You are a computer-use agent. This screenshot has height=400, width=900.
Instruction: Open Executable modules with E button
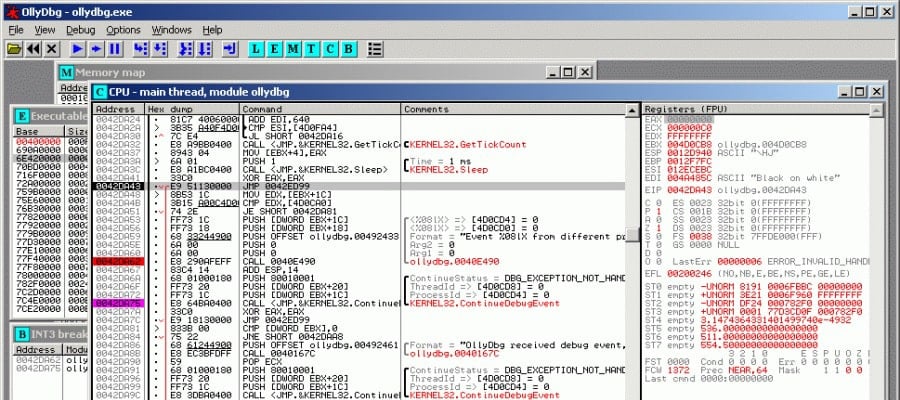point(275,49)
